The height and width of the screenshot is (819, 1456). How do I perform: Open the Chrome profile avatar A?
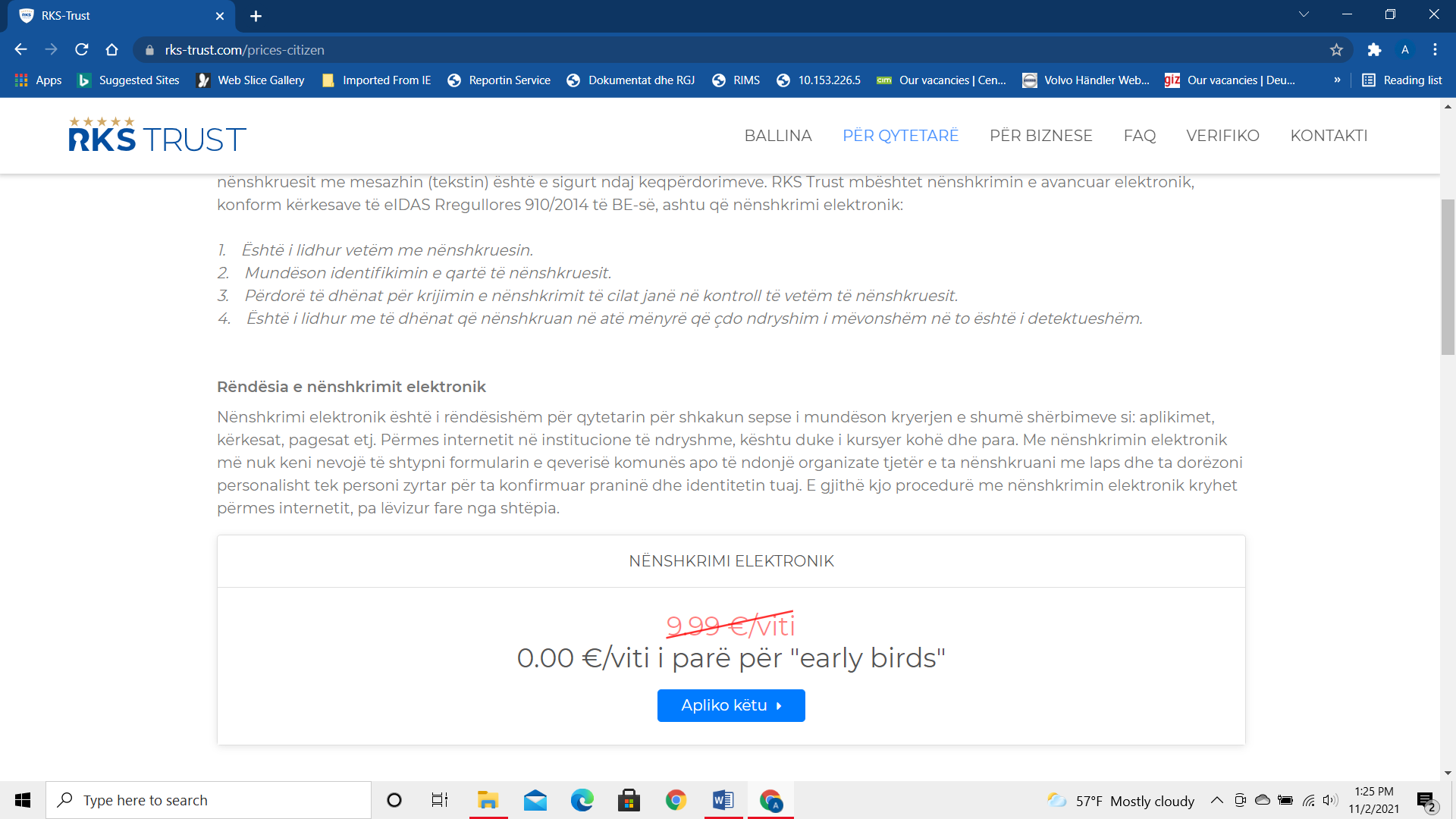(x=1404, y=49)
